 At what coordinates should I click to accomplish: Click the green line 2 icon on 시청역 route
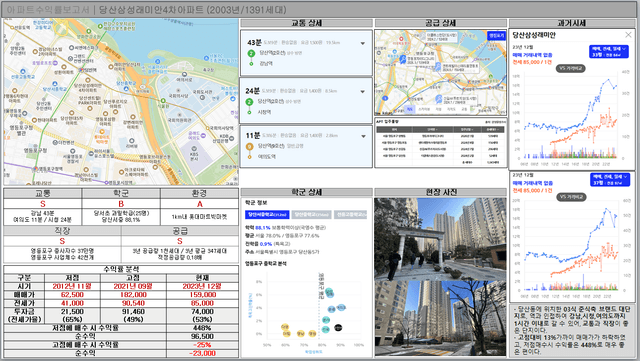pos(249,102)
